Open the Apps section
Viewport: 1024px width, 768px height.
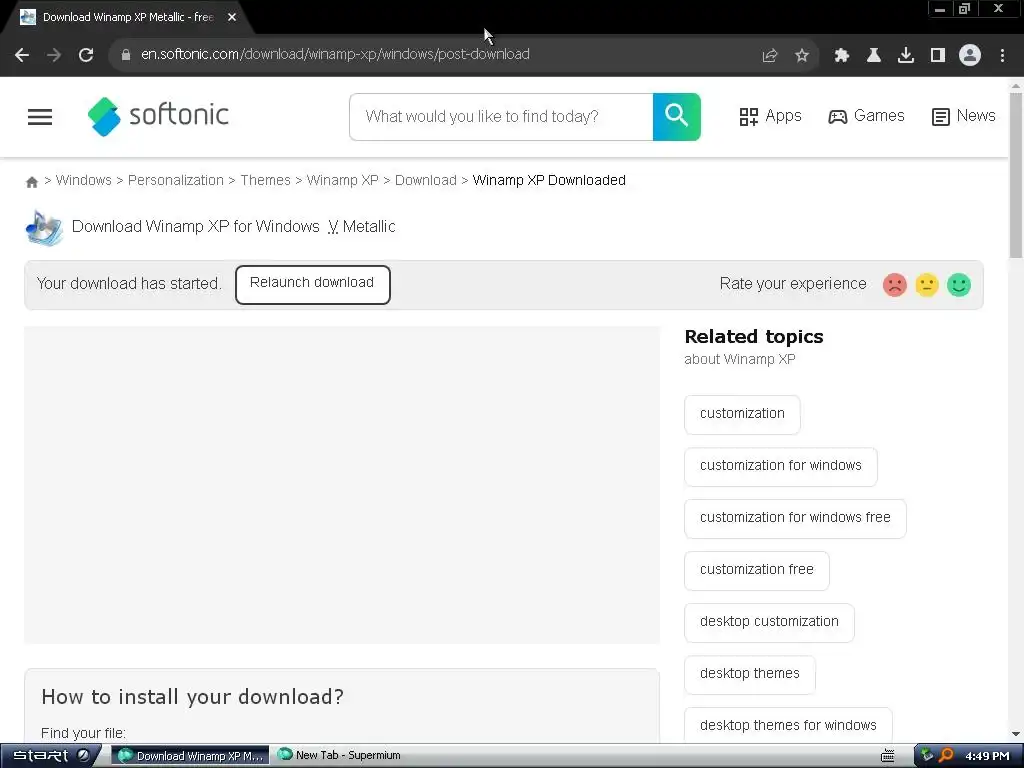pos(770,116)
